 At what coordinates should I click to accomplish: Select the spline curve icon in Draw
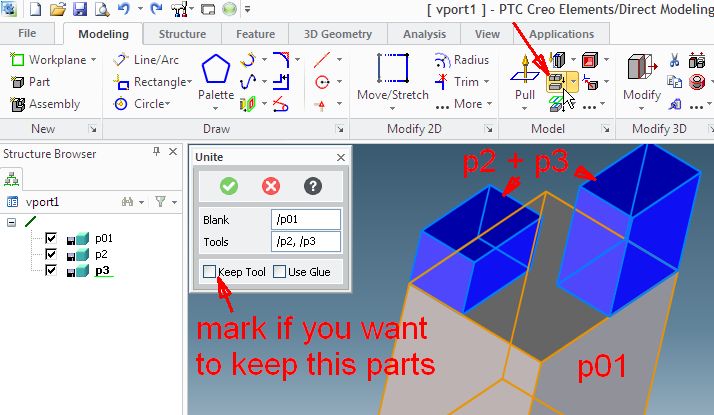pos(248,82)
